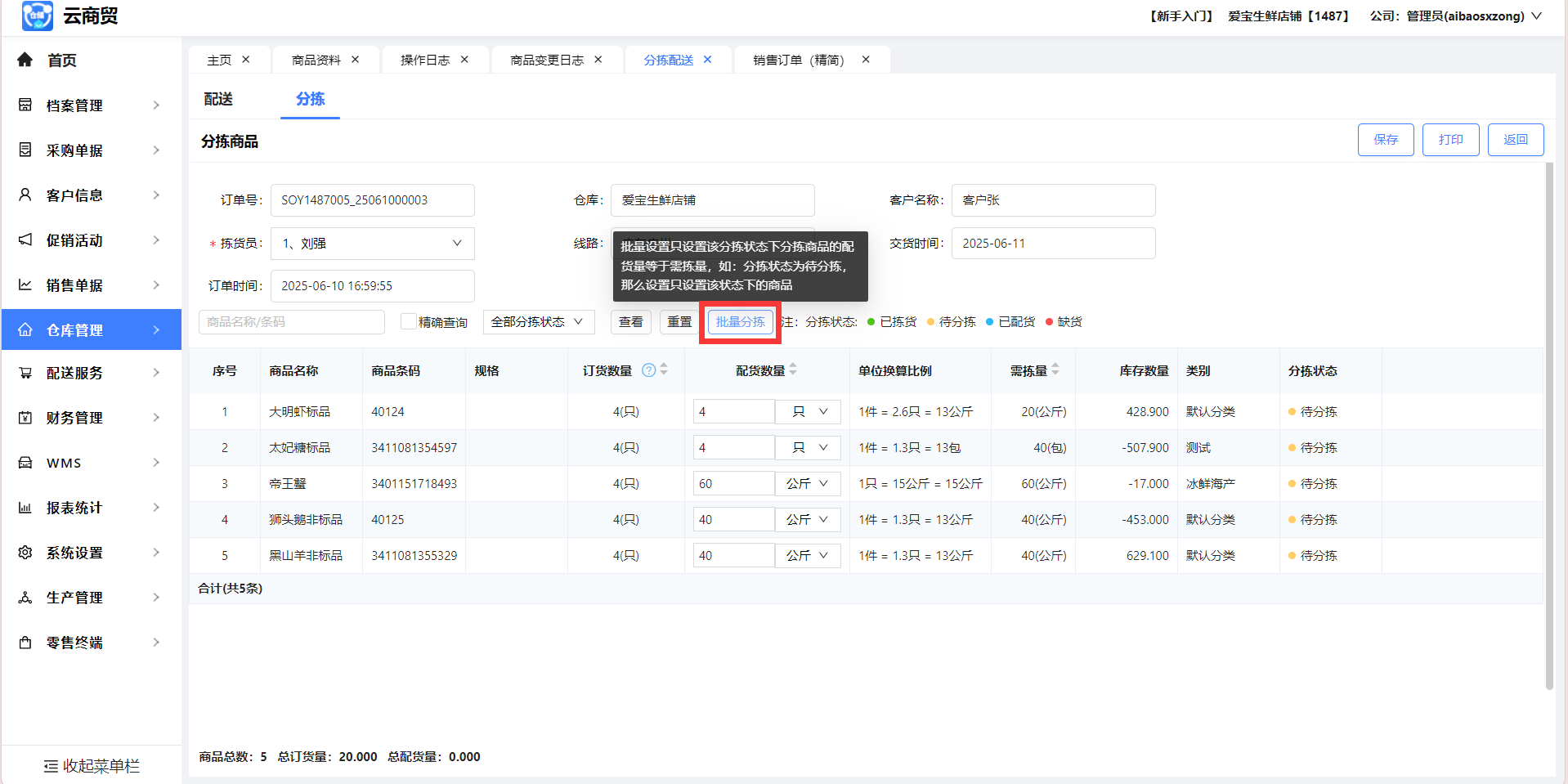Click the 保存 button

1385,140
